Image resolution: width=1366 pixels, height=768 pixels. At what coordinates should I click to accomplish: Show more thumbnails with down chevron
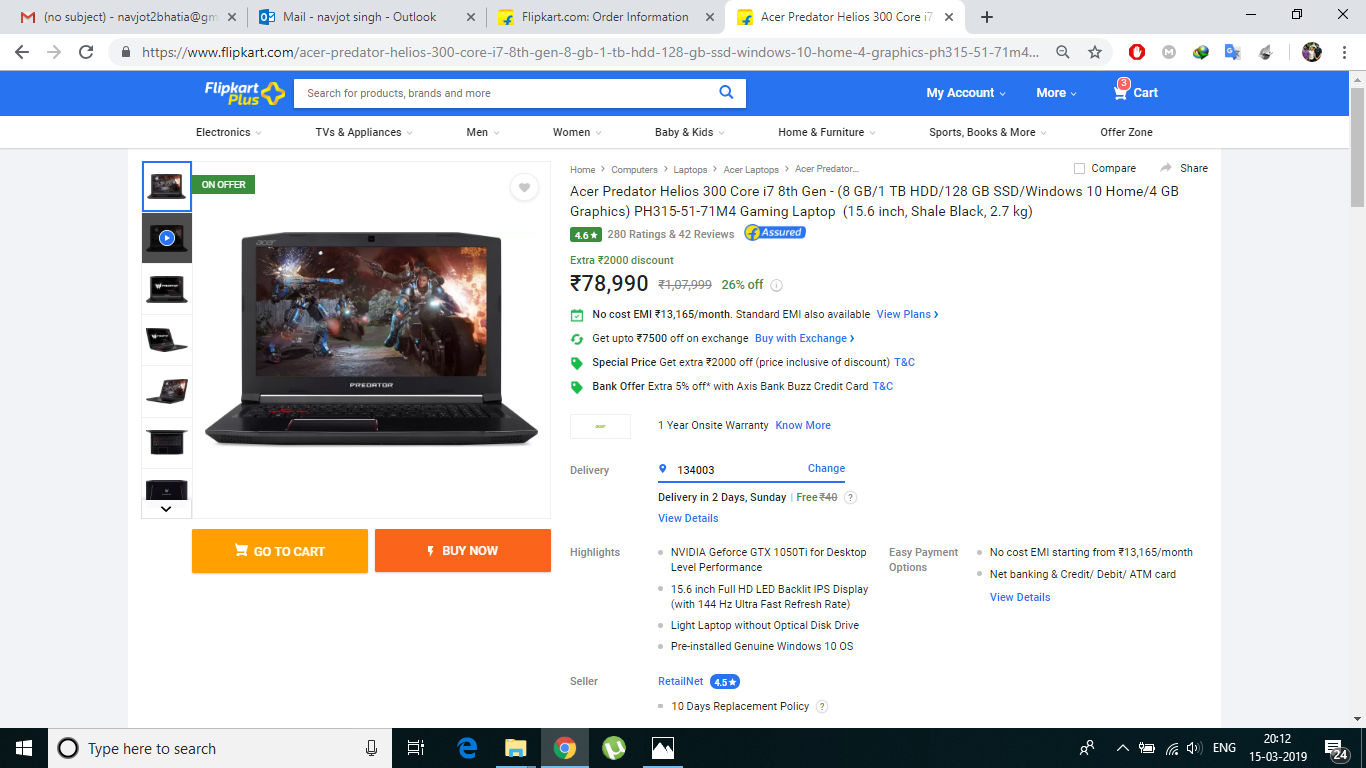[167, 509]
